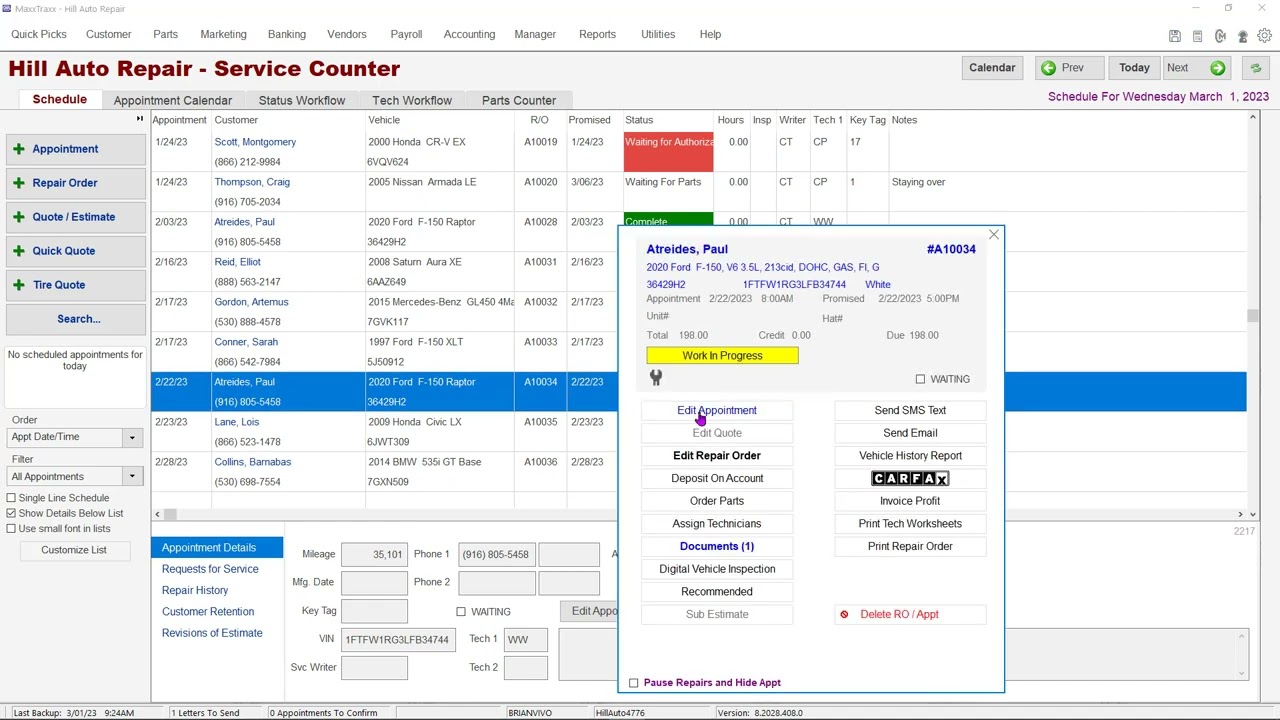Click the green refresh arrows button
Viewport: 1280px width, 720px height.
[1256, 68]
